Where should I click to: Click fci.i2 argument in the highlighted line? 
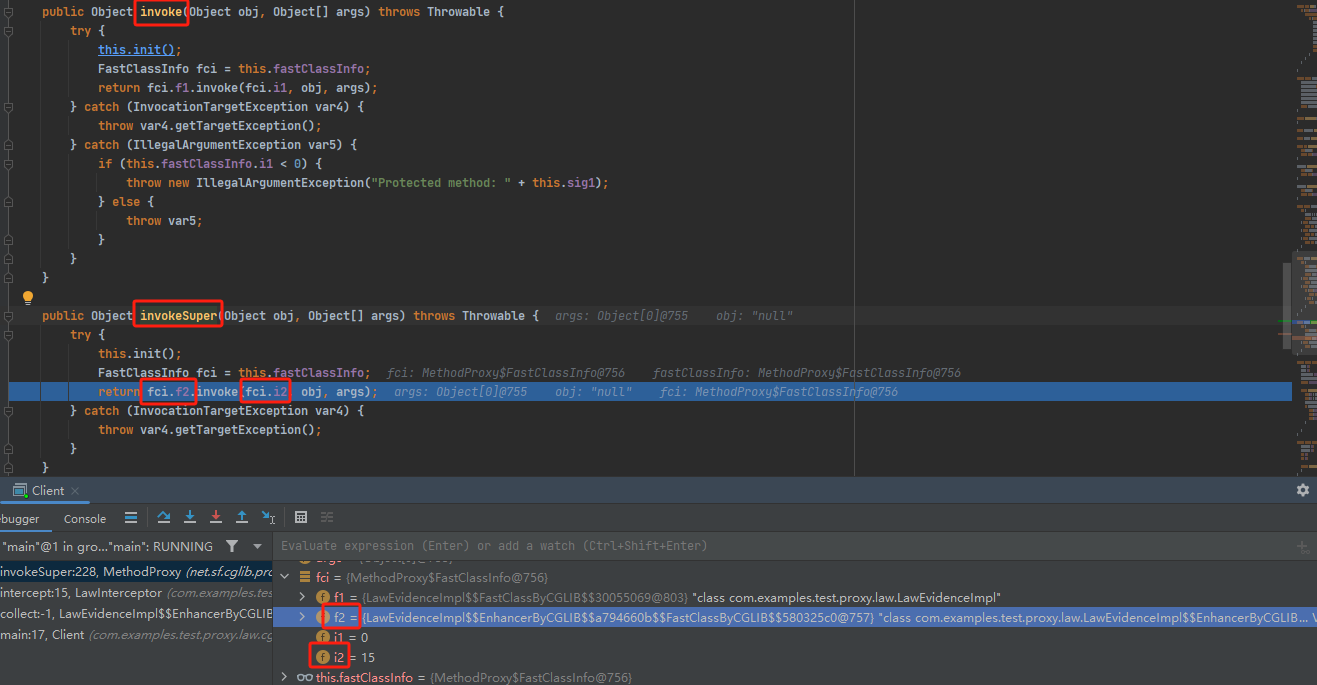tap(267, 392)
